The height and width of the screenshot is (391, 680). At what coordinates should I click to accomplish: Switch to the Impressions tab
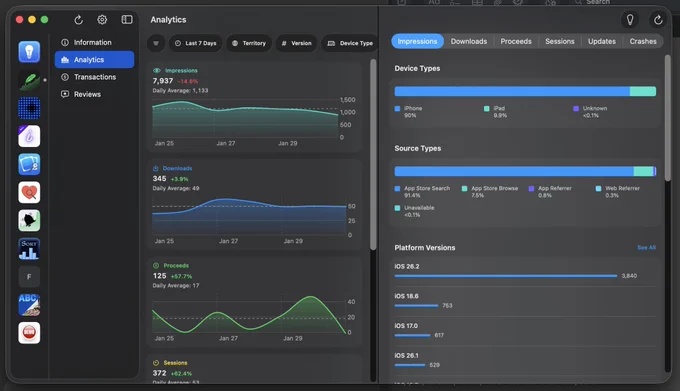(417, 41)
